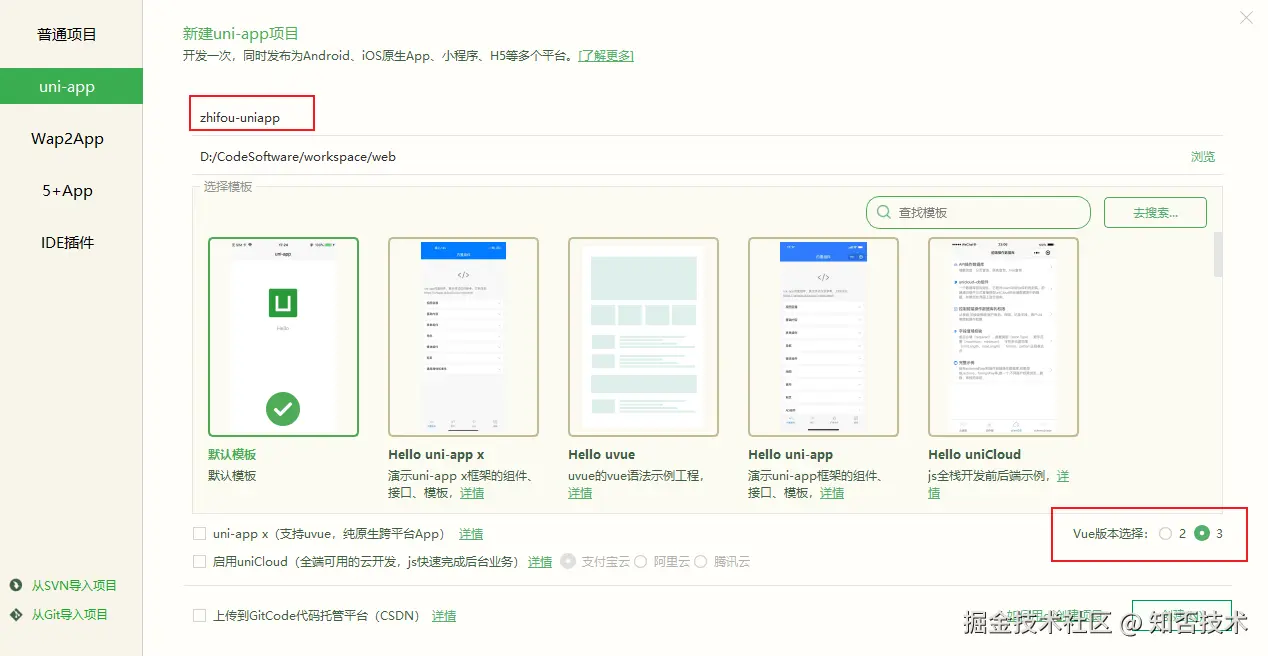Select the 阿里云 radio button
This screenshot has width=1268, height=656.
(640, 562)
